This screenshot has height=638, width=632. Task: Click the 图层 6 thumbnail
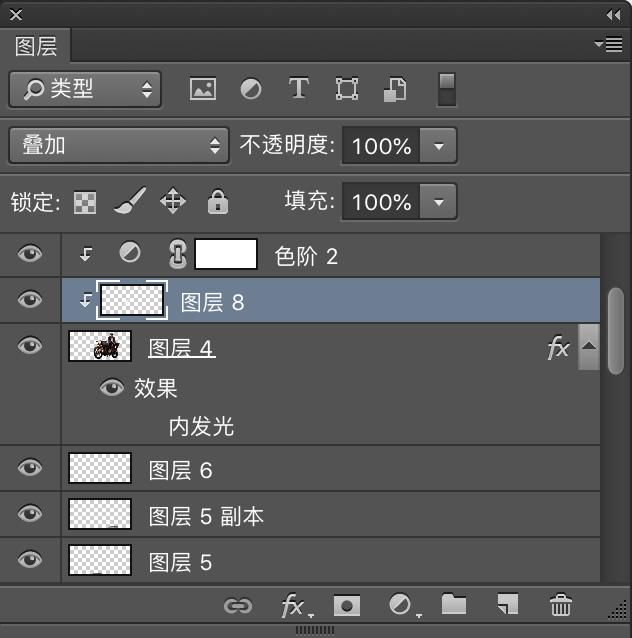pos(100,468)
